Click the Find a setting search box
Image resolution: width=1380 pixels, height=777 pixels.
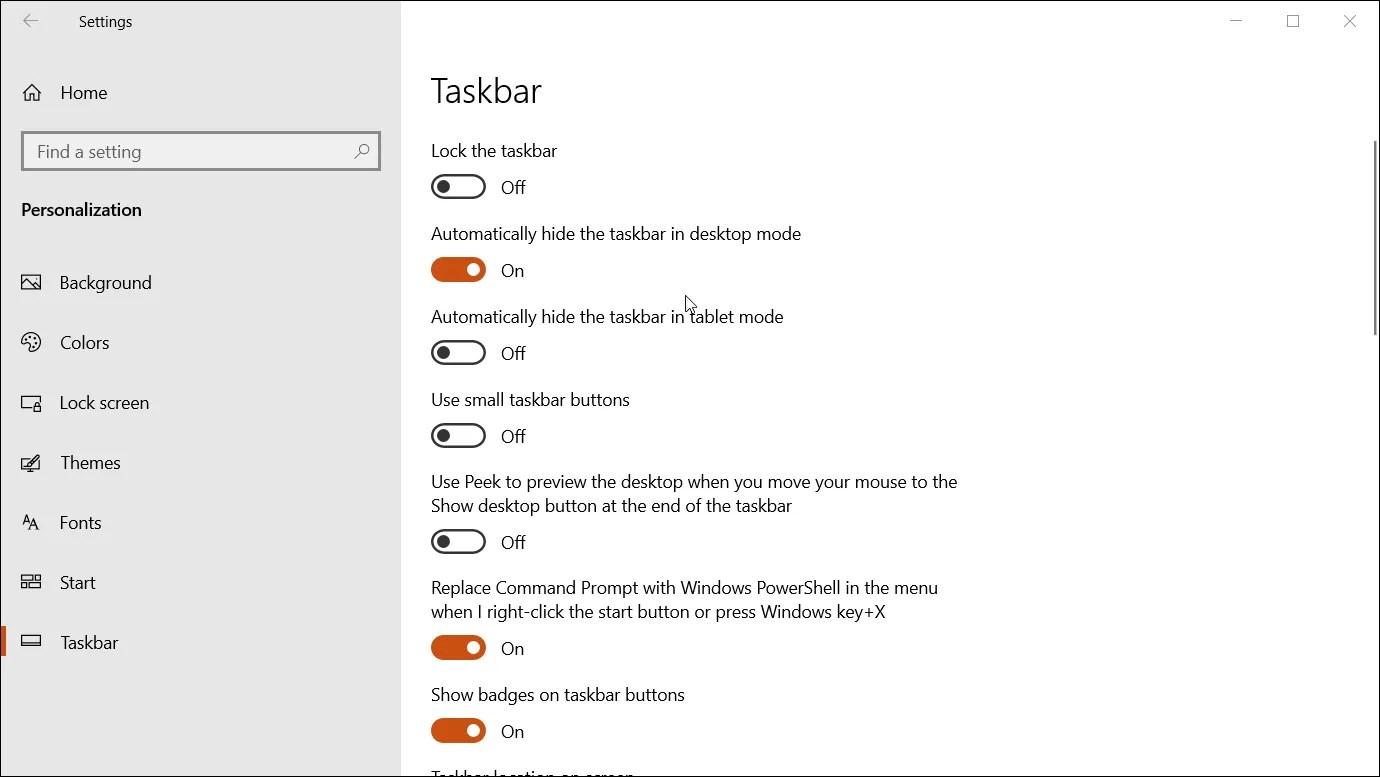[201, 152]
